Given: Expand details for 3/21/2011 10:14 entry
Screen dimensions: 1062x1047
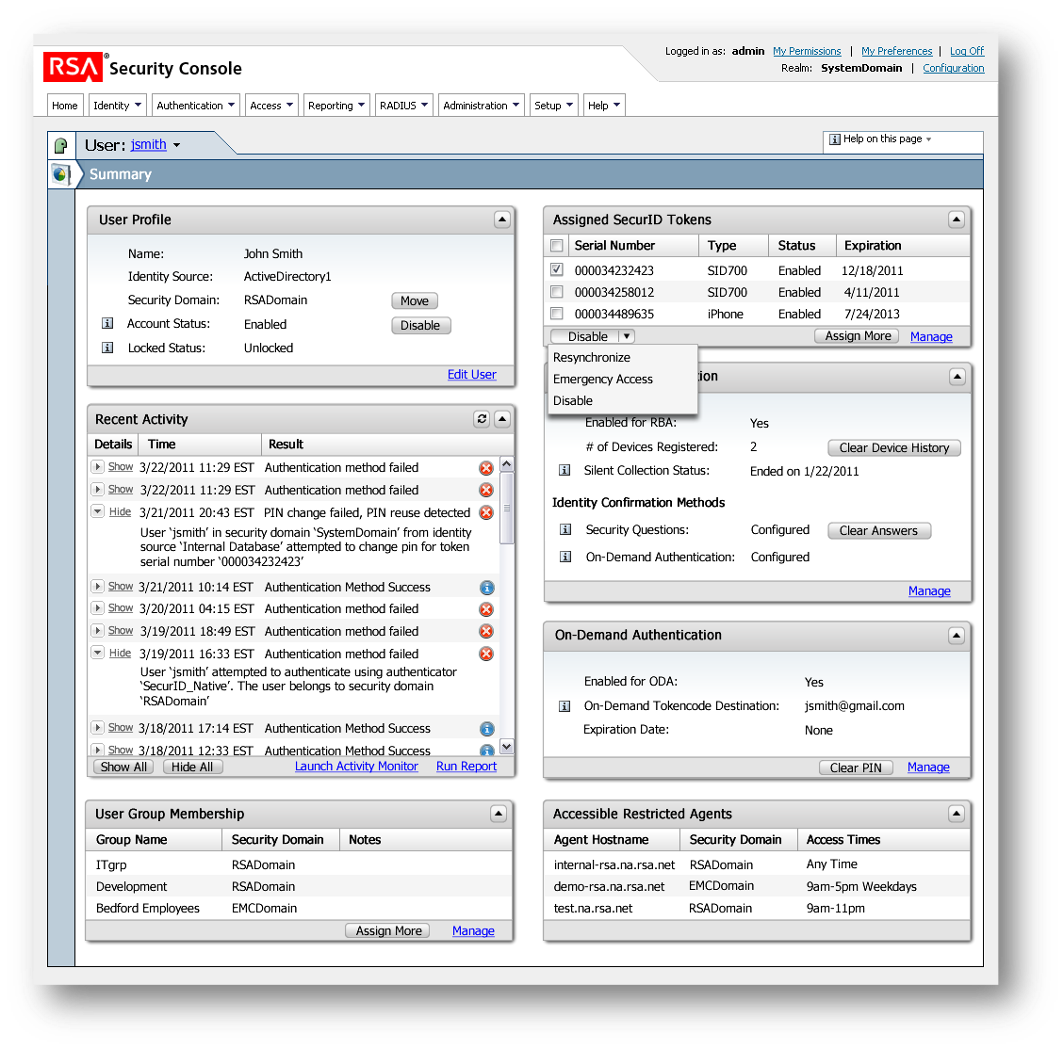Looking at the screenshot, I should click(x=98, y=586).
